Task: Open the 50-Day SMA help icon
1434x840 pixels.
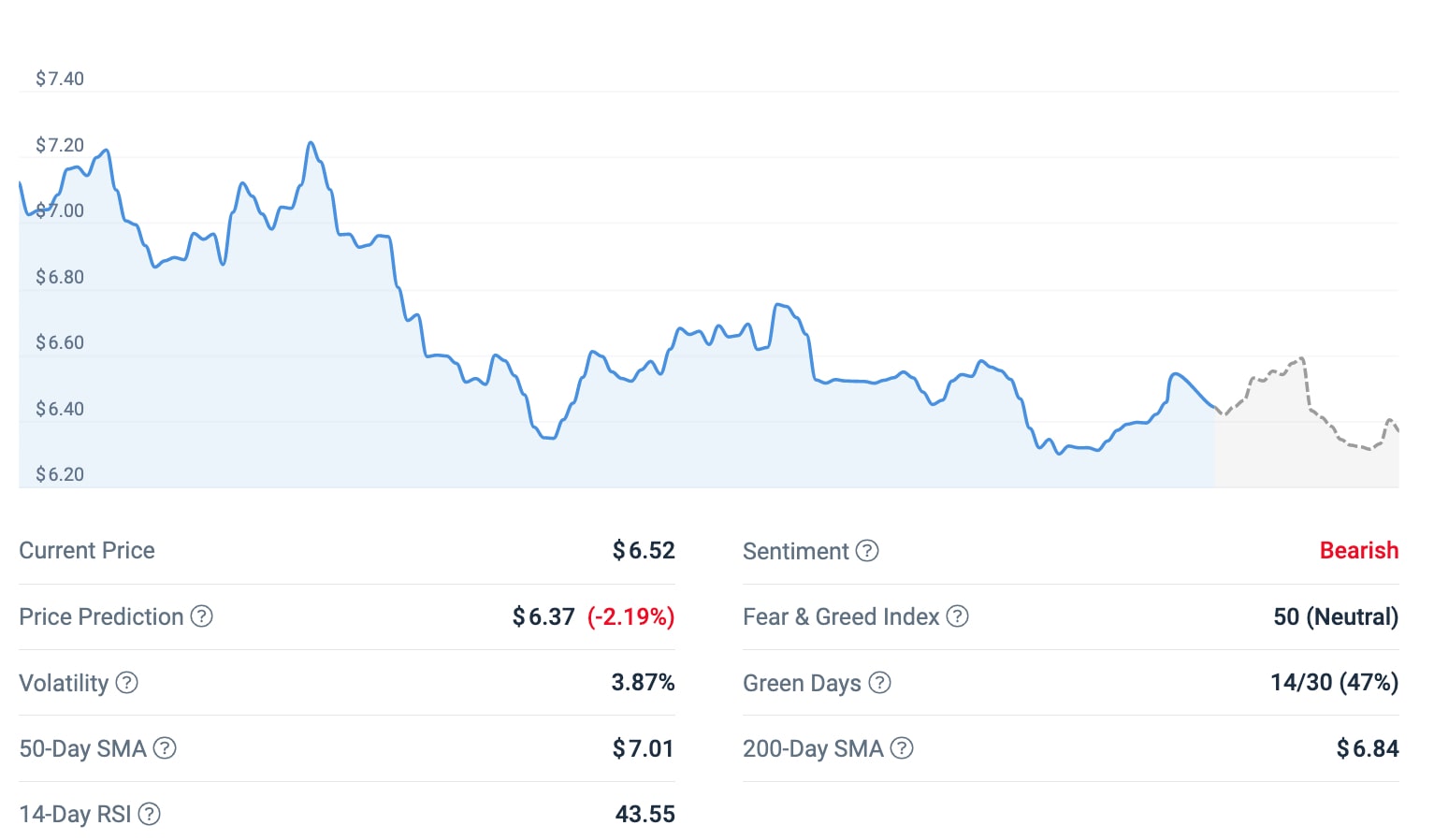Action: [165, 748]
